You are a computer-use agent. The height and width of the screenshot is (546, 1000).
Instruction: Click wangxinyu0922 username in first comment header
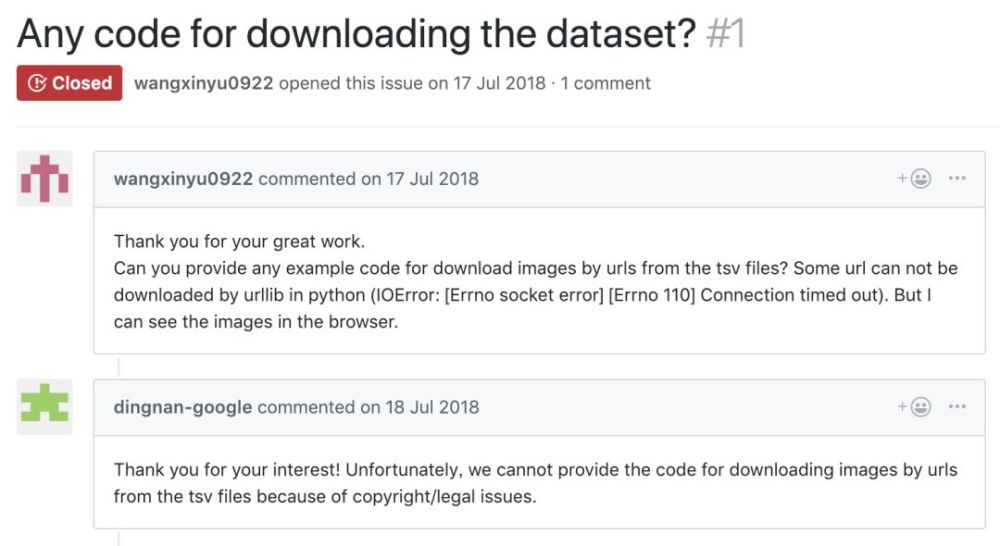183,179
